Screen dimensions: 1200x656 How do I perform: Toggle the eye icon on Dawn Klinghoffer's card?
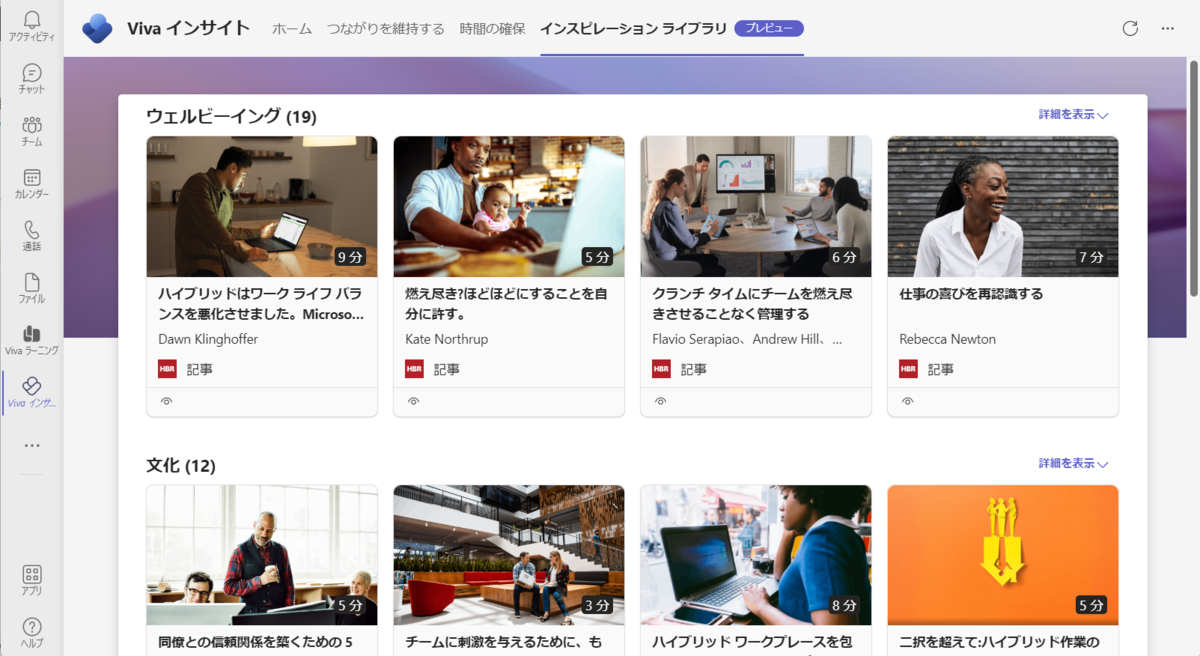166,401
